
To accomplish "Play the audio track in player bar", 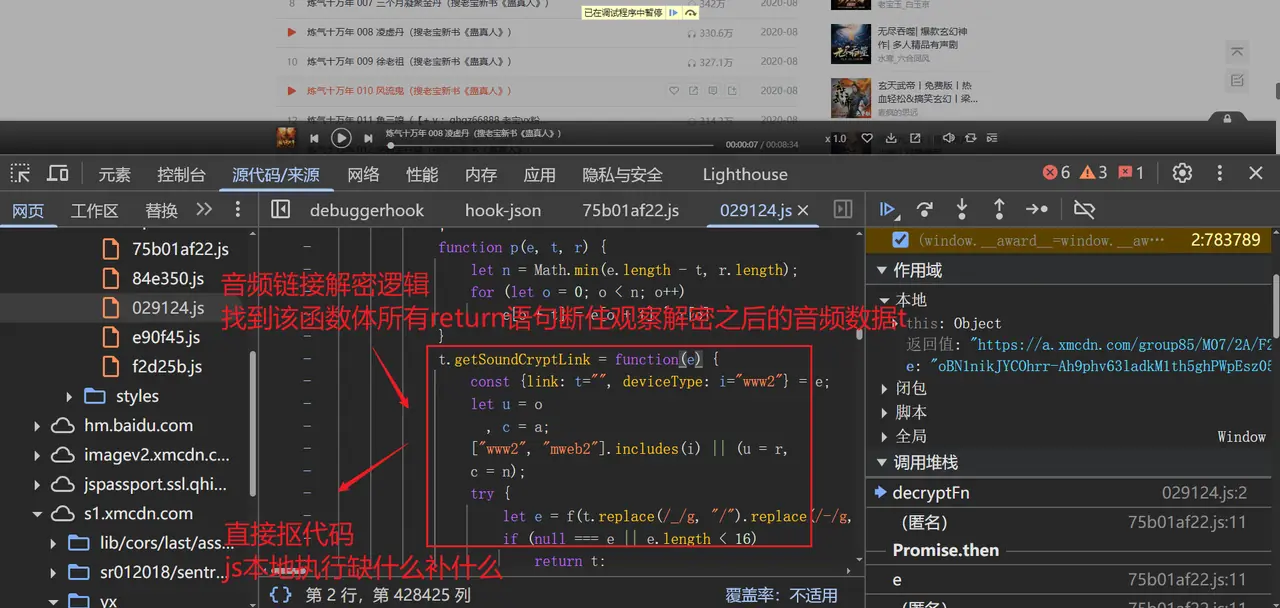I will tap(341, 138).
